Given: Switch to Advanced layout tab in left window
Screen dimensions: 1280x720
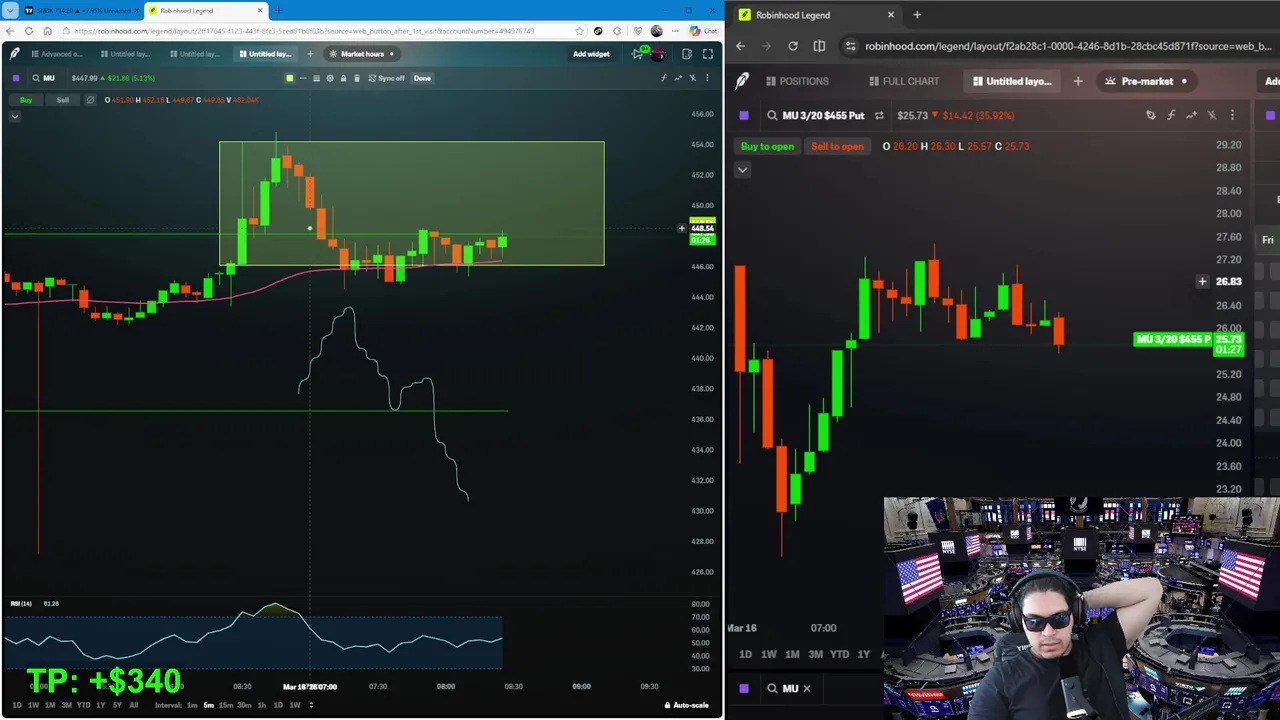Looking at the screenshot, I should 57,54.
